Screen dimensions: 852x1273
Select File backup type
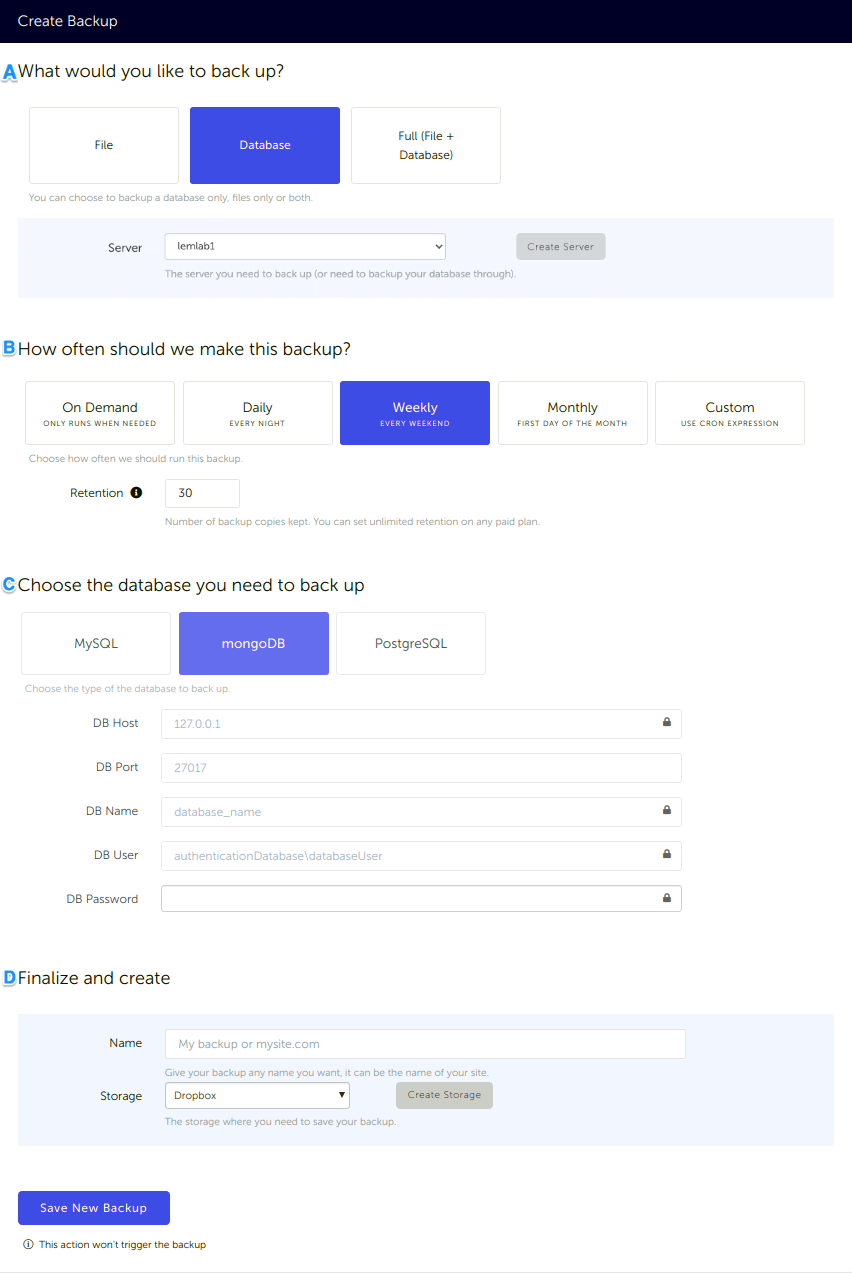[104, 145]
